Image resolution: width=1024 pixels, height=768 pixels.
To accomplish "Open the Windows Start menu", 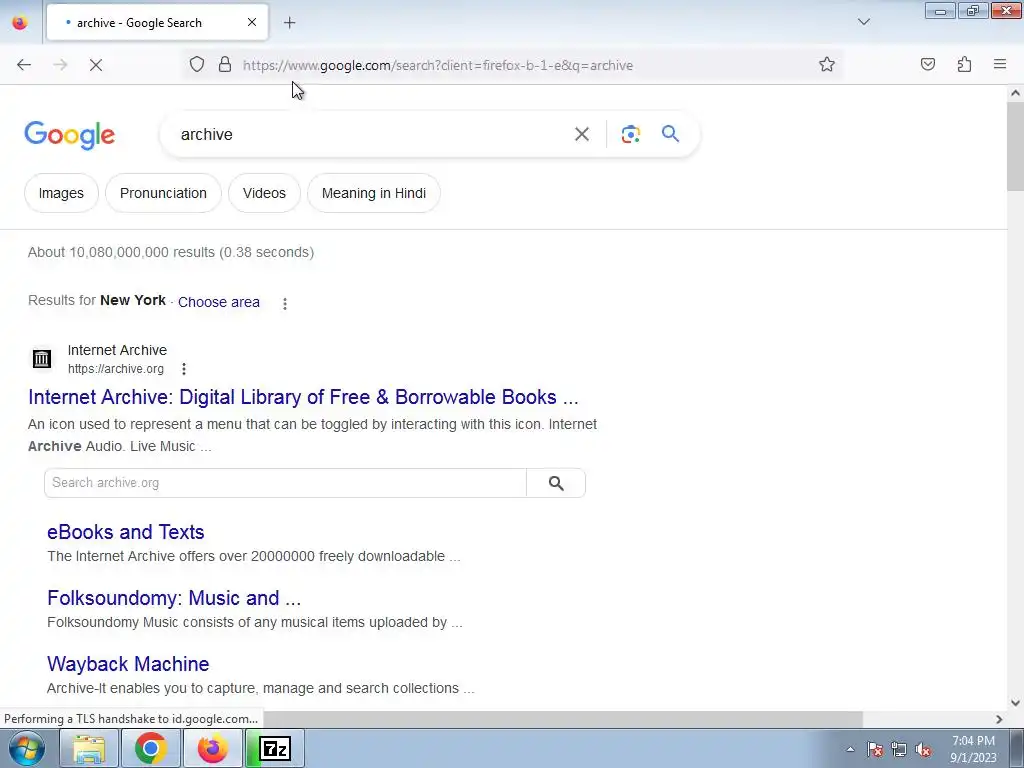I will click(27, 748).
